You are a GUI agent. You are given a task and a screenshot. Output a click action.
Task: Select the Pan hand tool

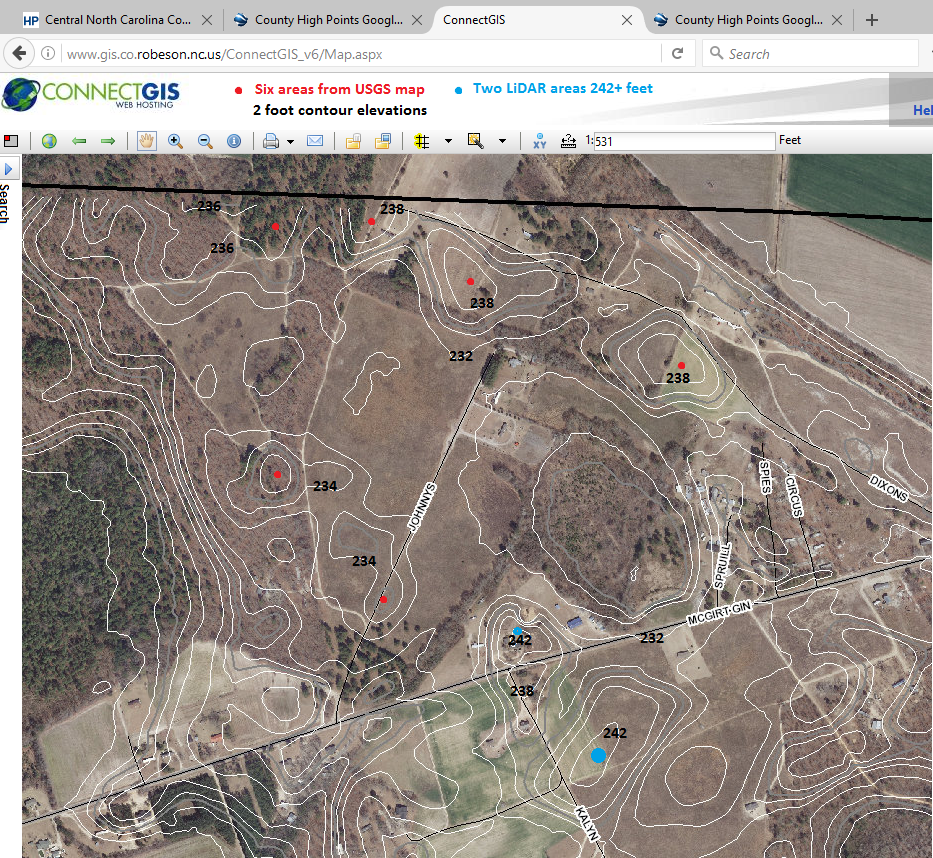[146, 141]
